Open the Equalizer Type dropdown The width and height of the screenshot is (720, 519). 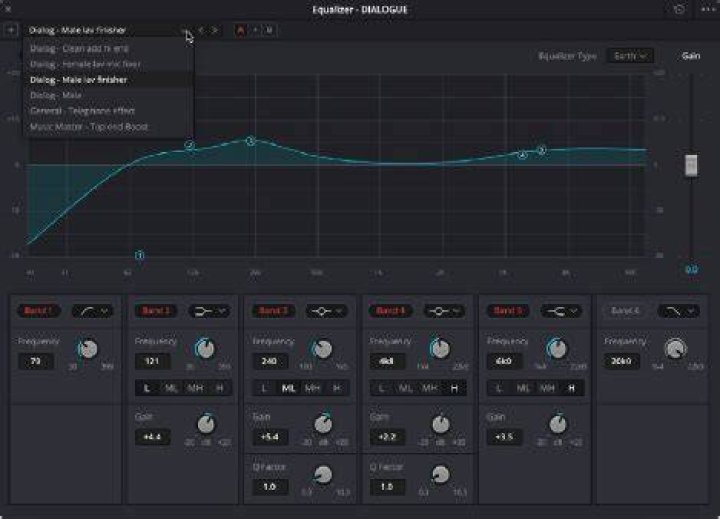(x=630, y=56)
